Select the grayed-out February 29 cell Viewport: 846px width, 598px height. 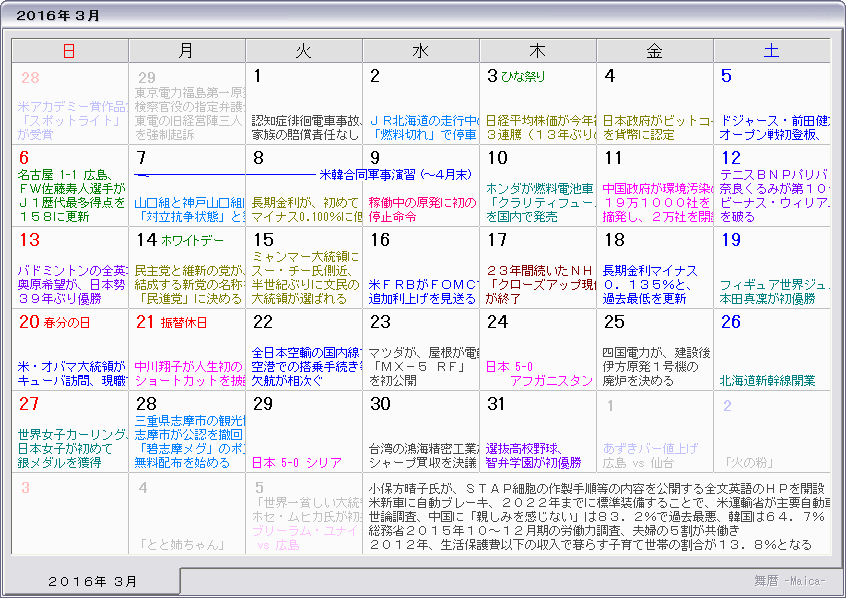(187, 104)
